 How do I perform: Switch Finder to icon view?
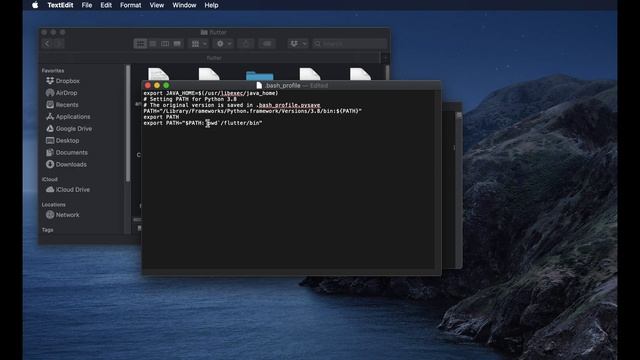pos(140,44)
